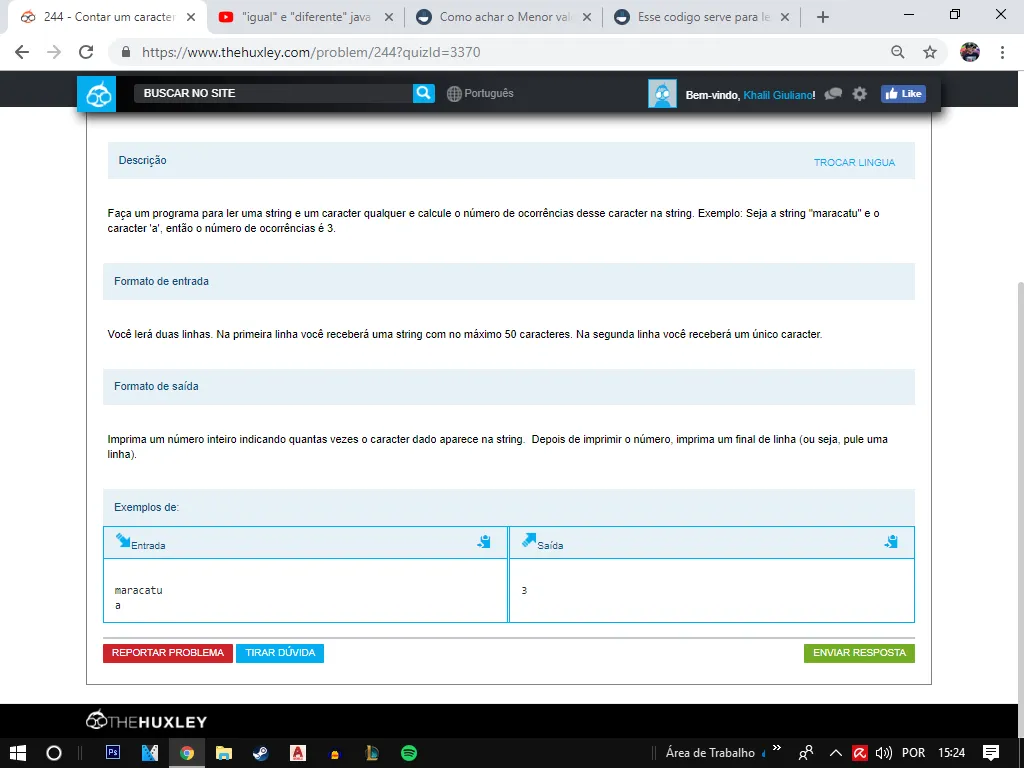Close the 244 - Contar um caracter tab
This screenshot has height=768, width=1024.
coord(191,18)
